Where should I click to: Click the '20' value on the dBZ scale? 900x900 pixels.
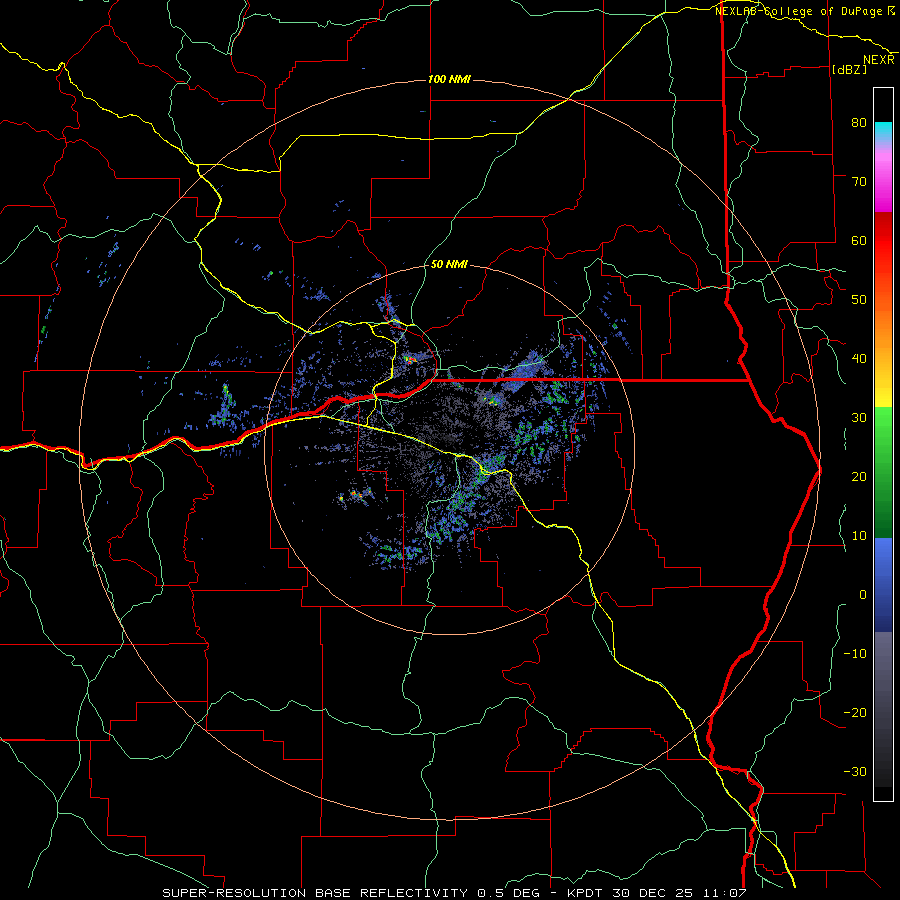[859, 477]
